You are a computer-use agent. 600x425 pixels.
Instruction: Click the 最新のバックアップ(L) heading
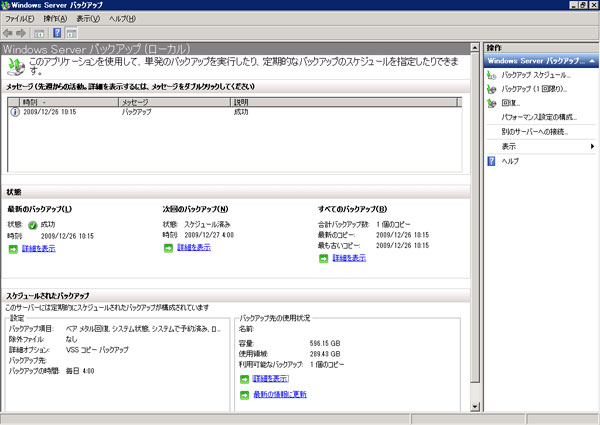point(39,209)
